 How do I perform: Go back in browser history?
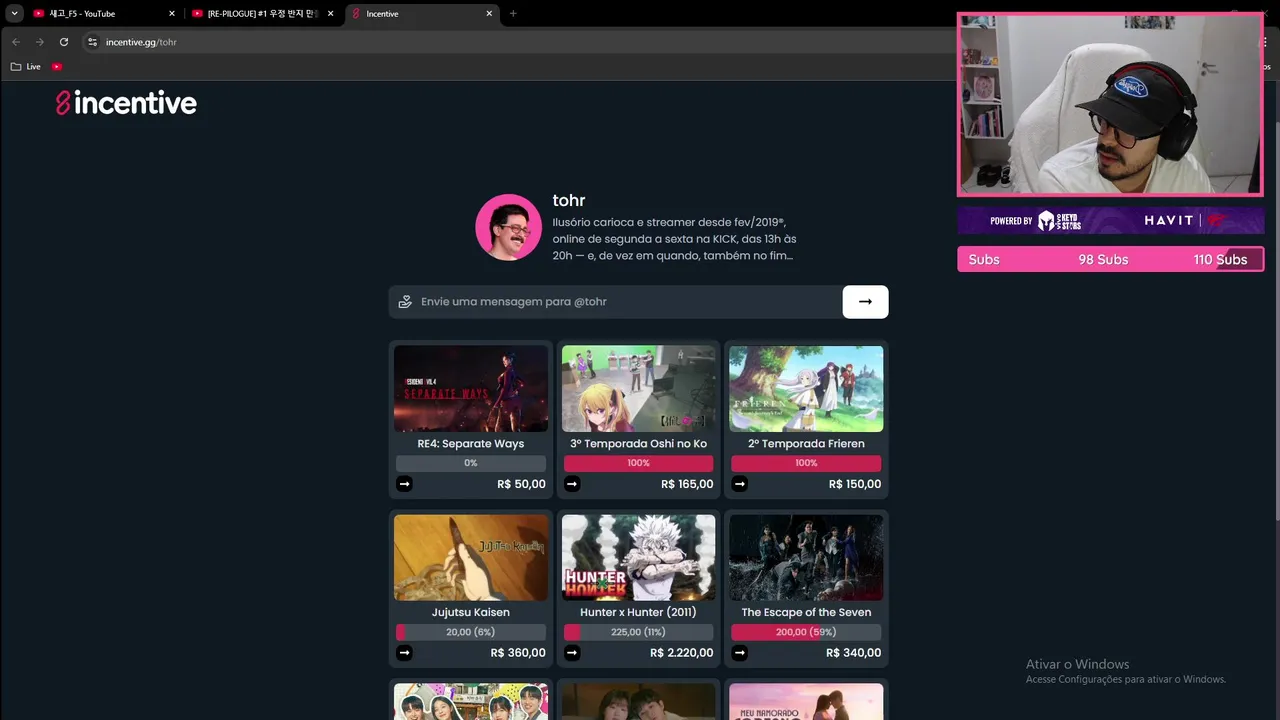coord(16,42)
